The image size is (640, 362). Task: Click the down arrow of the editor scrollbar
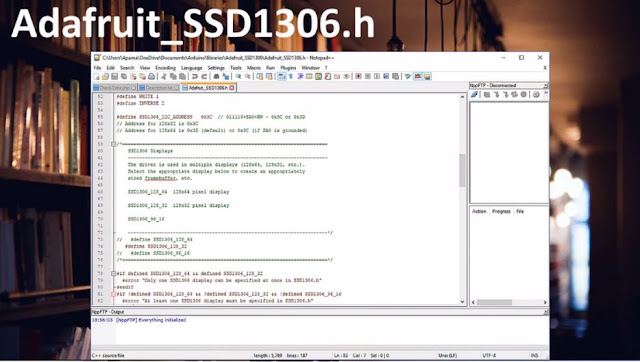tap(462, 302)
